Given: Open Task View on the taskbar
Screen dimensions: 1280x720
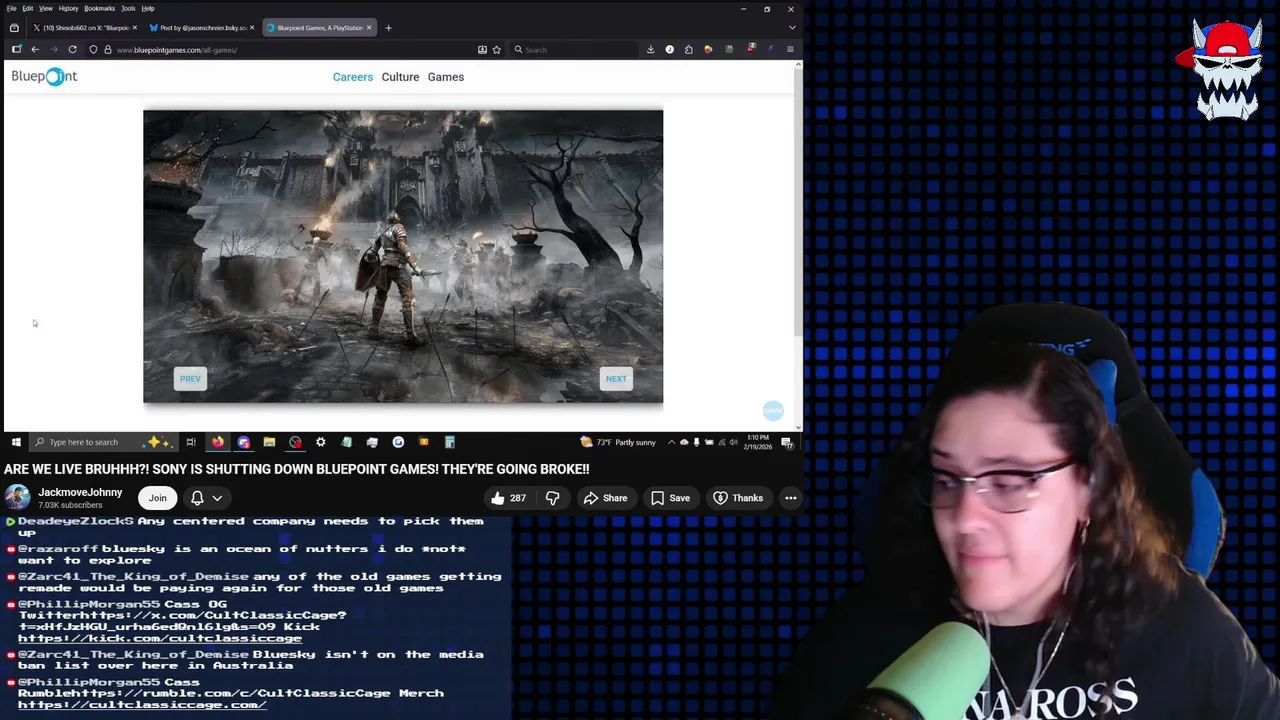Looking at the screenshot, I should coord(190,442).
